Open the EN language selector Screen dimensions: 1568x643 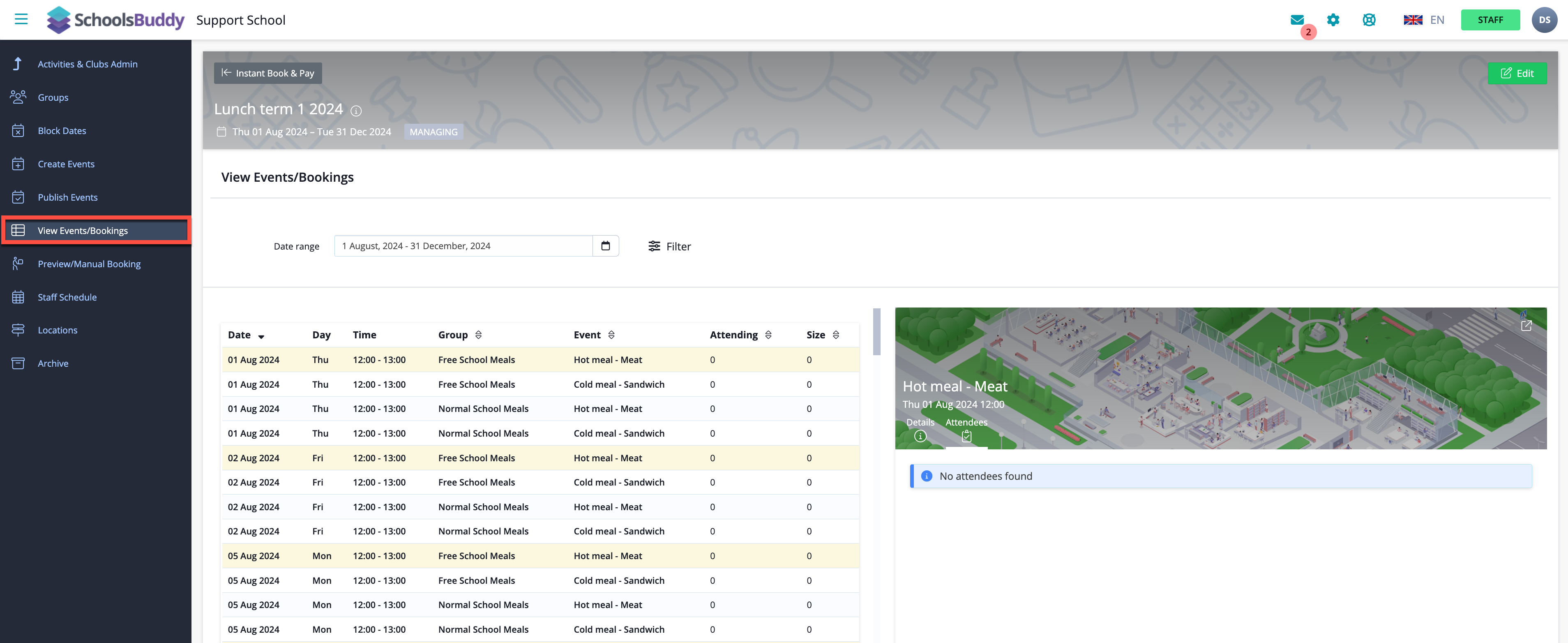coord(1437,20)
